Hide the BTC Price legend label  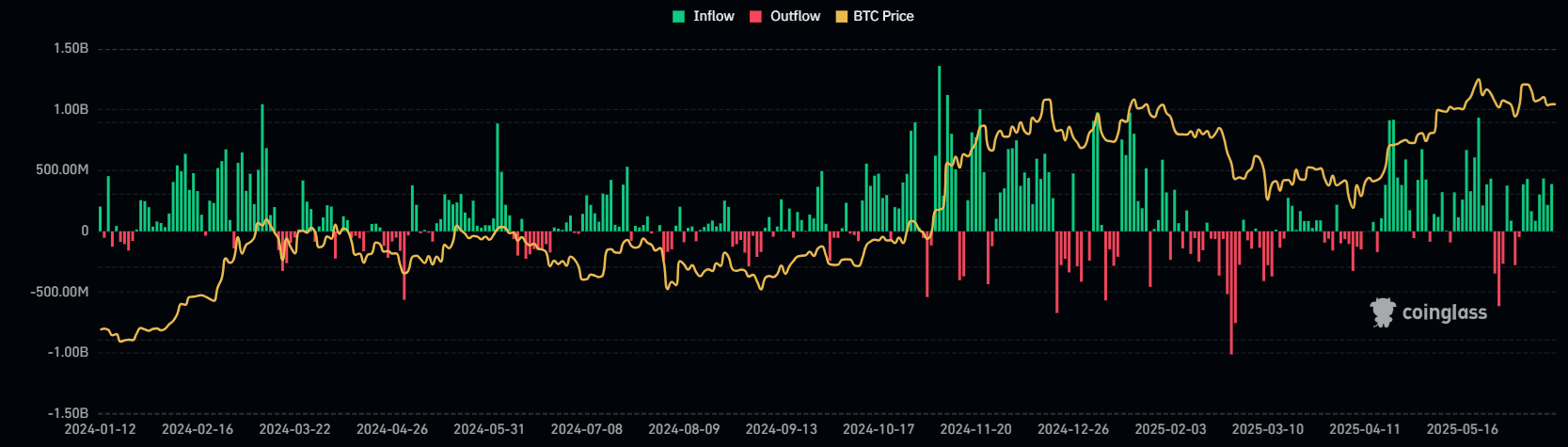pyautogui.click(x=883, y=16)
